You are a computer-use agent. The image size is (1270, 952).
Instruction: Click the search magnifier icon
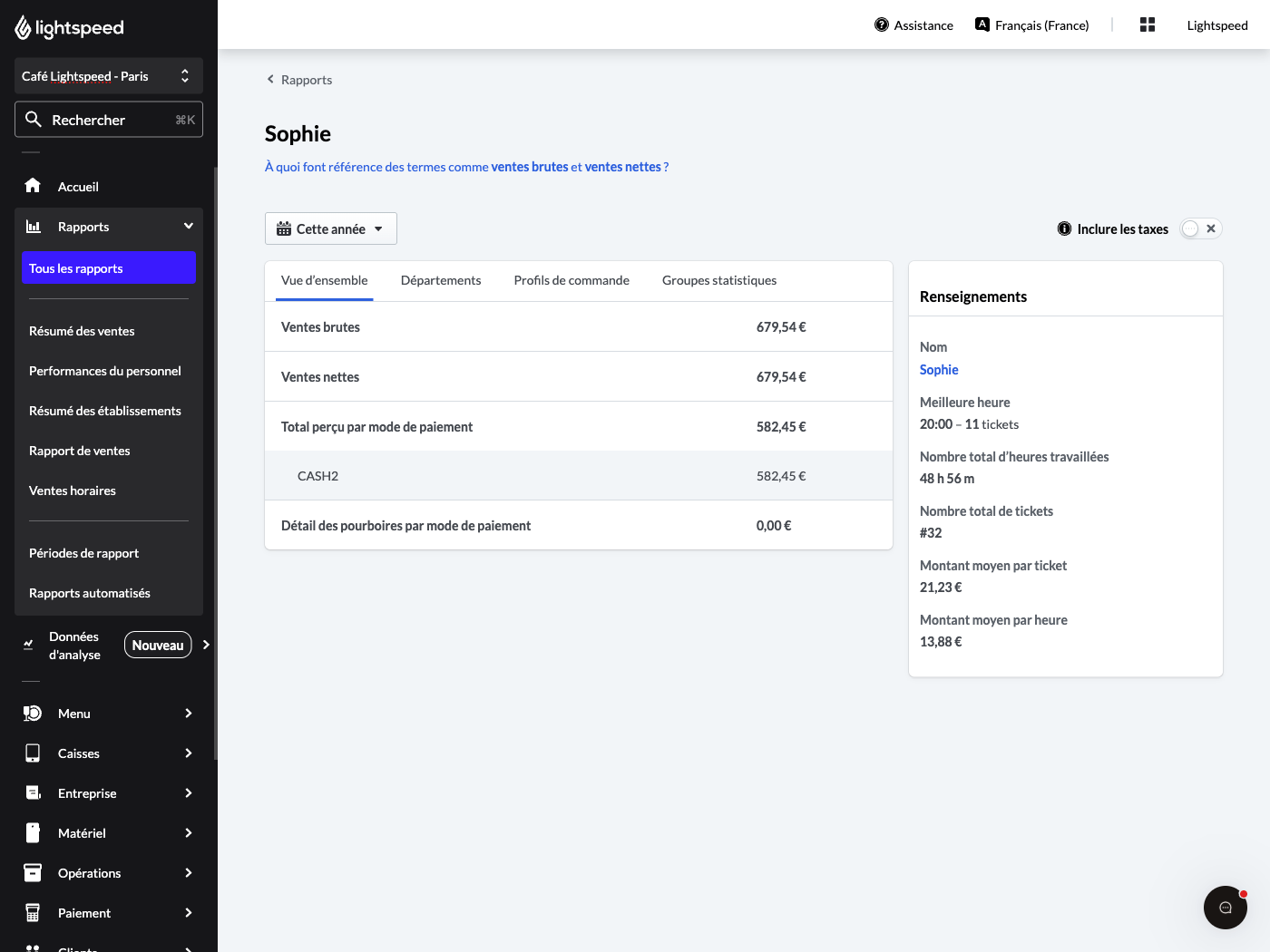(34, 120)
